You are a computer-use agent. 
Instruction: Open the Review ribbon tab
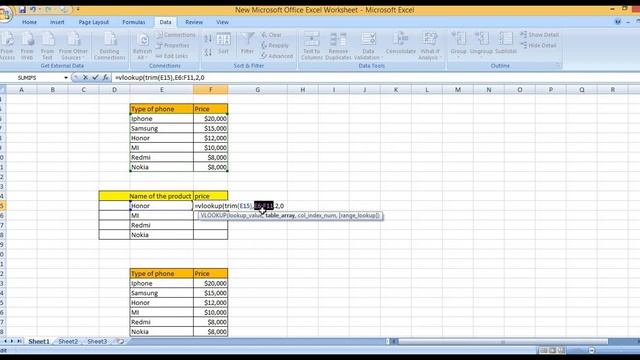click(x=194, y=22)
